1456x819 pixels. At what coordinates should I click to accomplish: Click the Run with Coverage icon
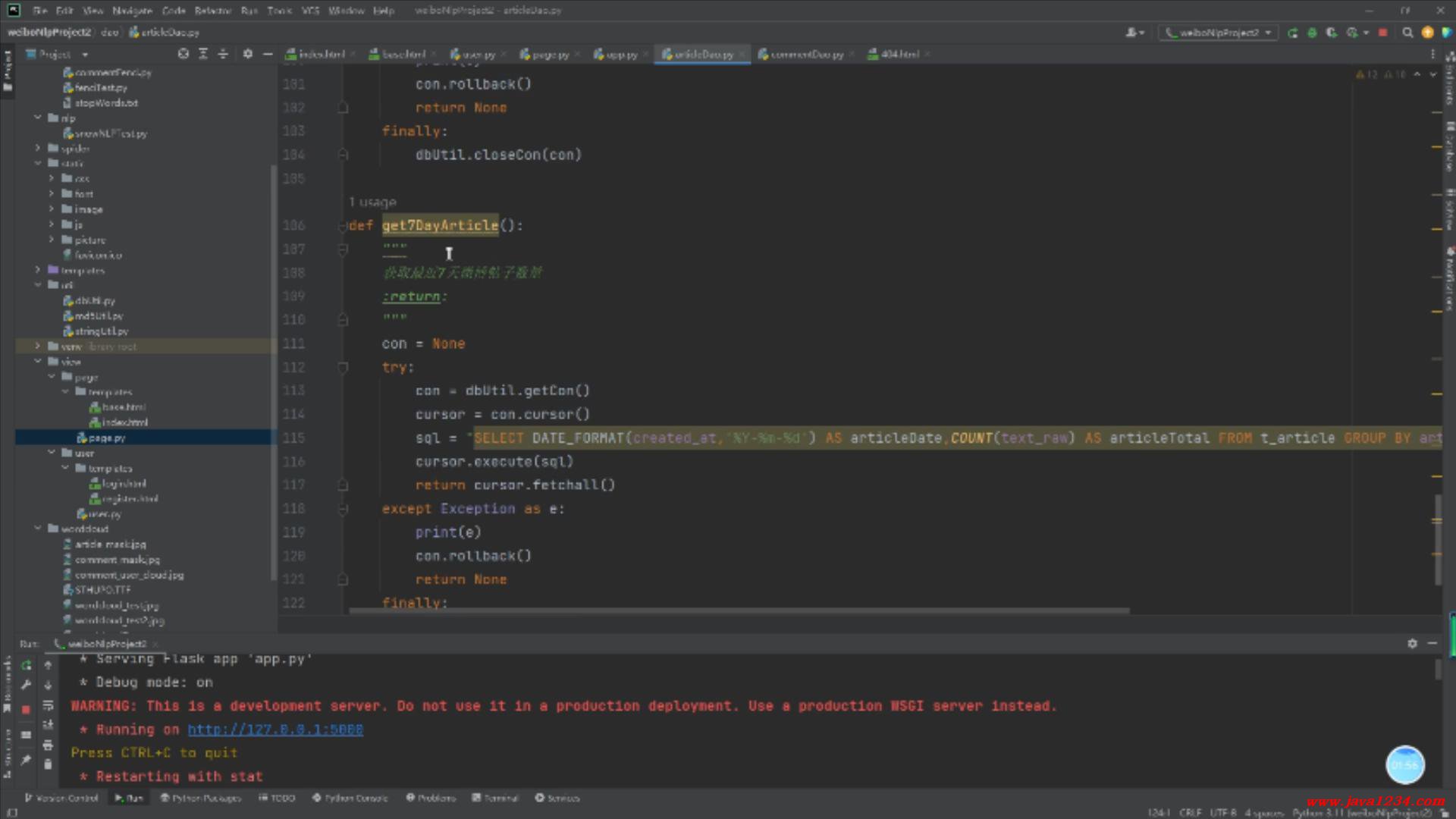point(1332,33)
